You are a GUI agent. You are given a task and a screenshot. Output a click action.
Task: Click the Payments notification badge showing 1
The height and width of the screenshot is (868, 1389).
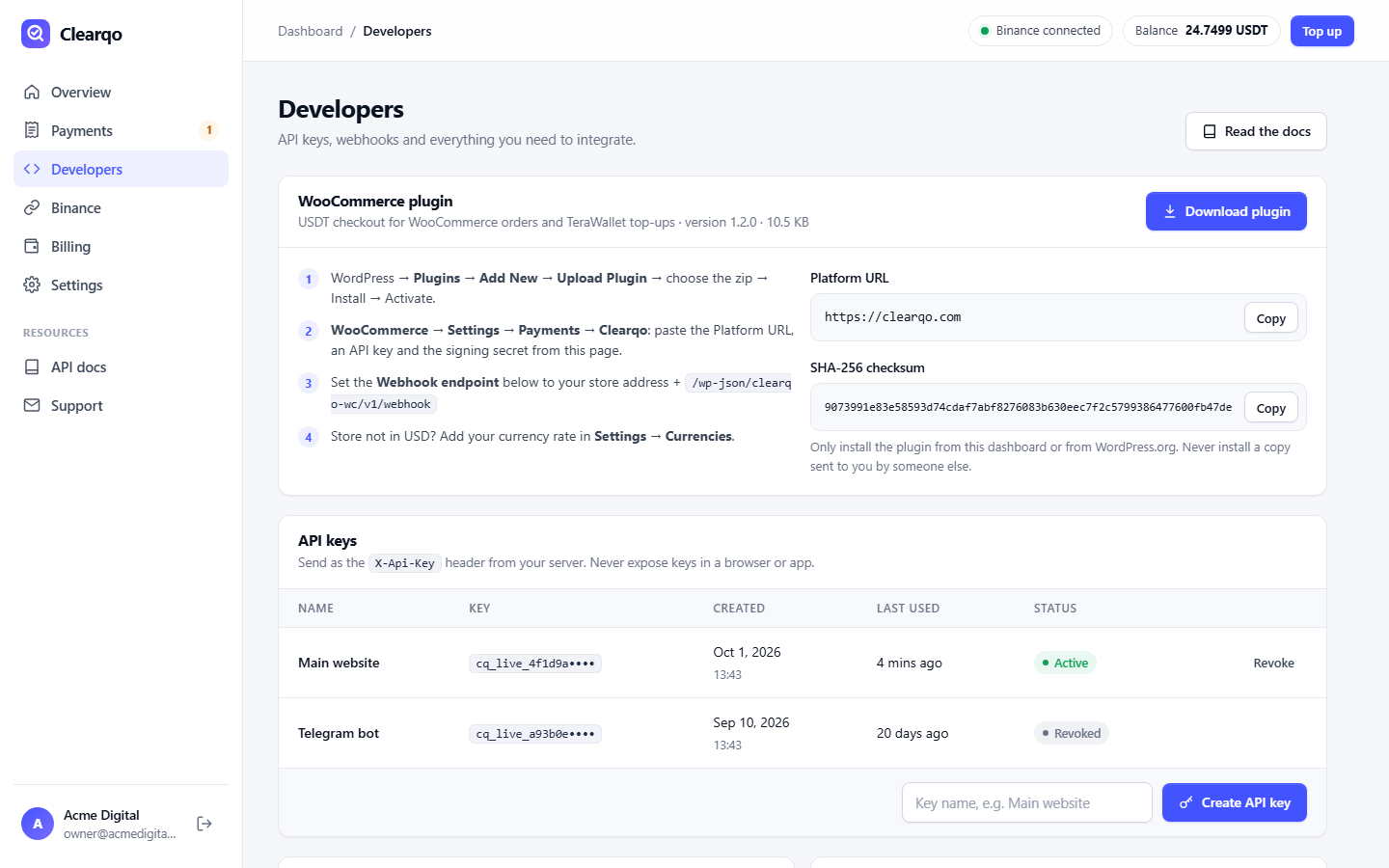(209, 130)
